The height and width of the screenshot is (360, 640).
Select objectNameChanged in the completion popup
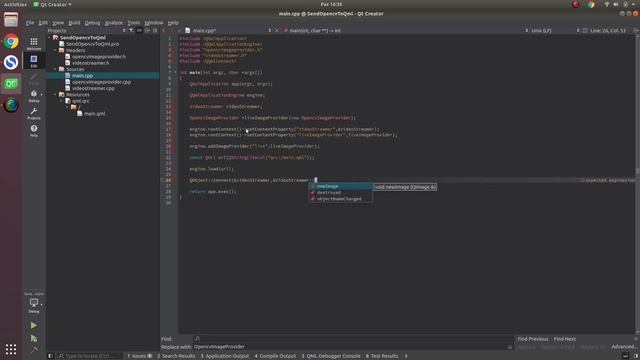pyautogui.click(x=341, y=199)
